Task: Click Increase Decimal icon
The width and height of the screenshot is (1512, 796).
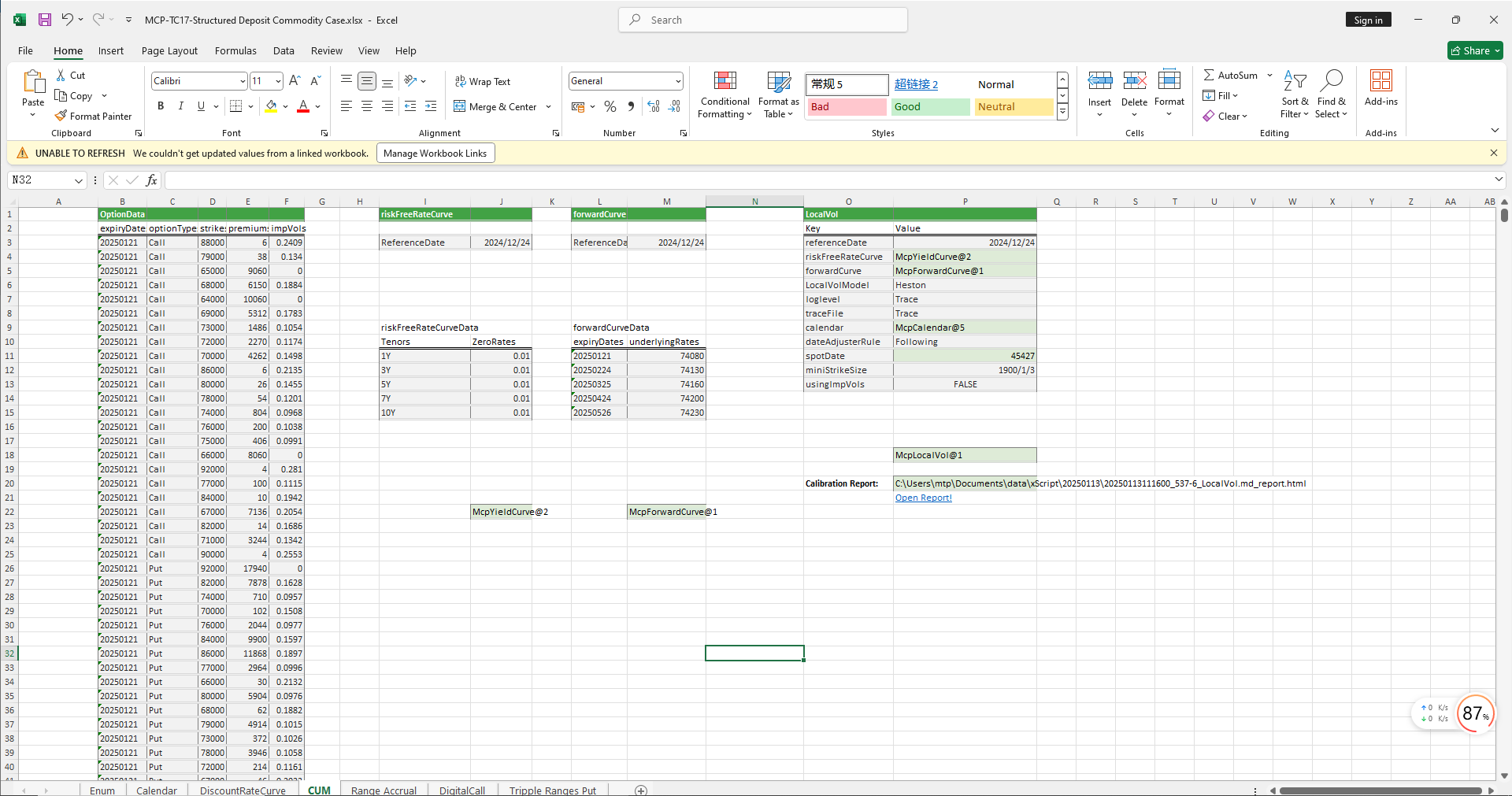Action: tap(654, 106)
